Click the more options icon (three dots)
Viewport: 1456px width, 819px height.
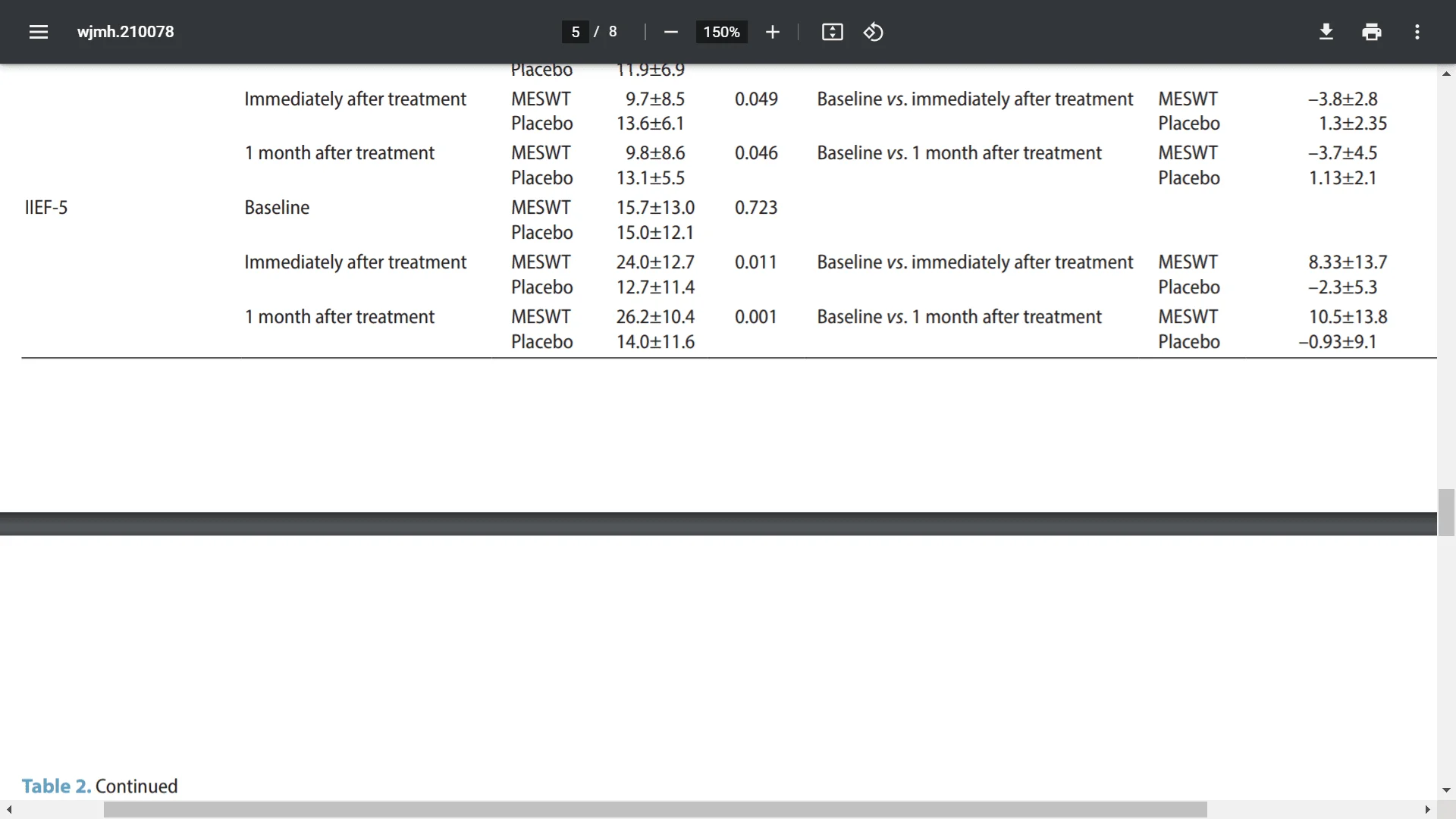[x=1417, y=31]
